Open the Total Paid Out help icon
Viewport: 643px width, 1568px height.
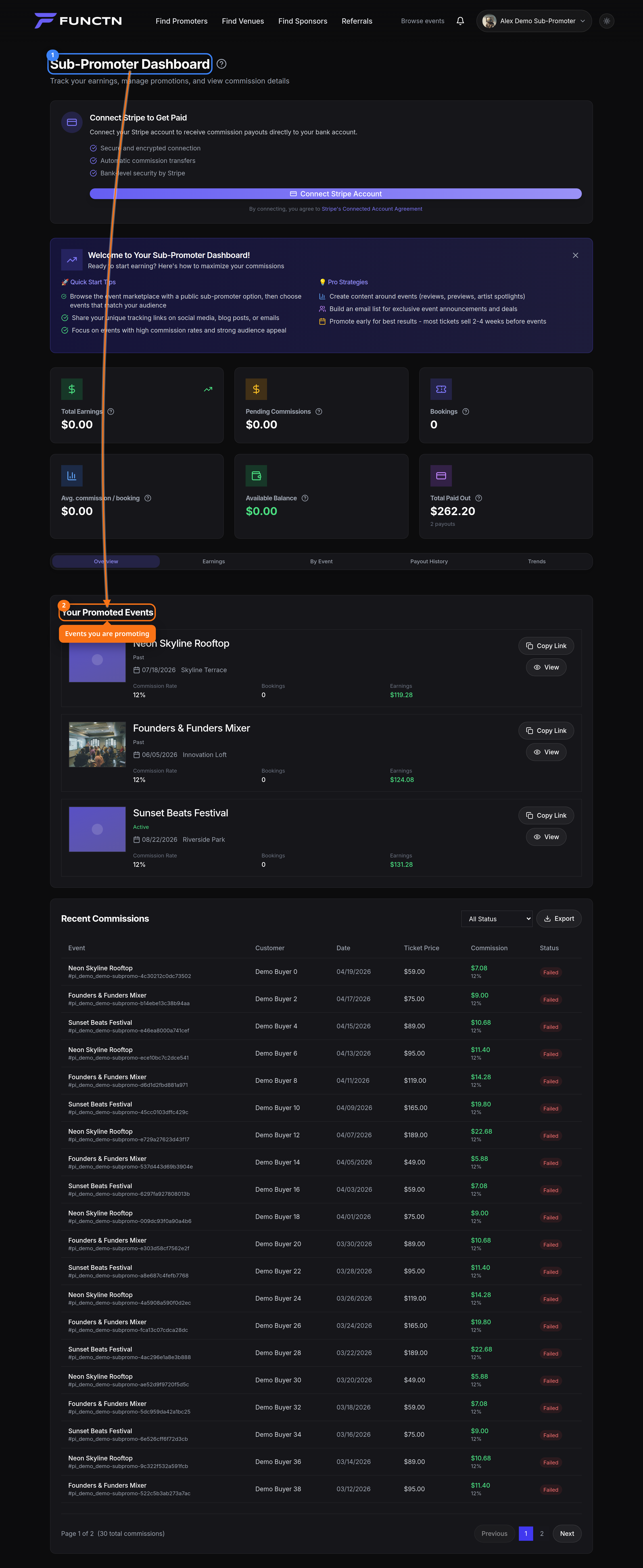[x=479, y=498]
